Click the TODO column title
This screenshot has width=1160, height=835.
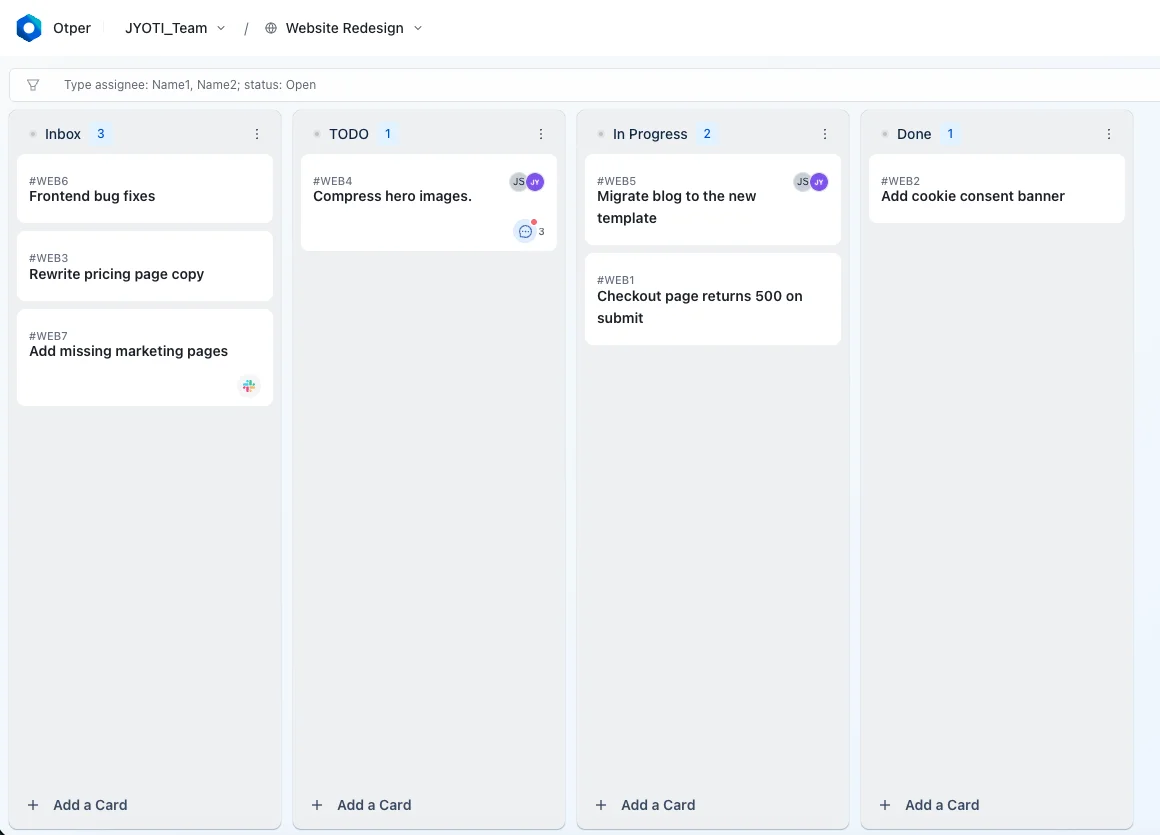point(348,134)
